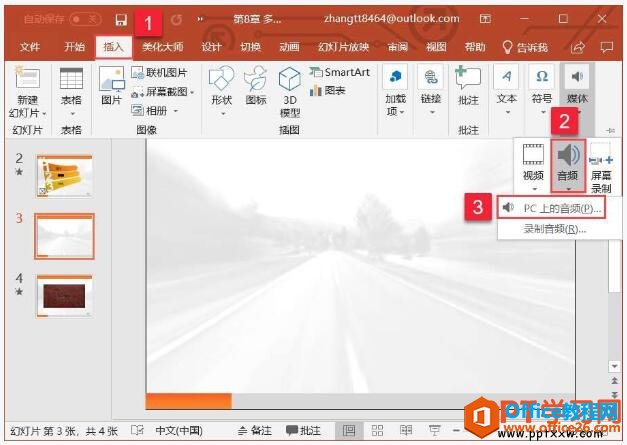Click the 告诉我 lightbulb search box

click(x=525, y=48)
